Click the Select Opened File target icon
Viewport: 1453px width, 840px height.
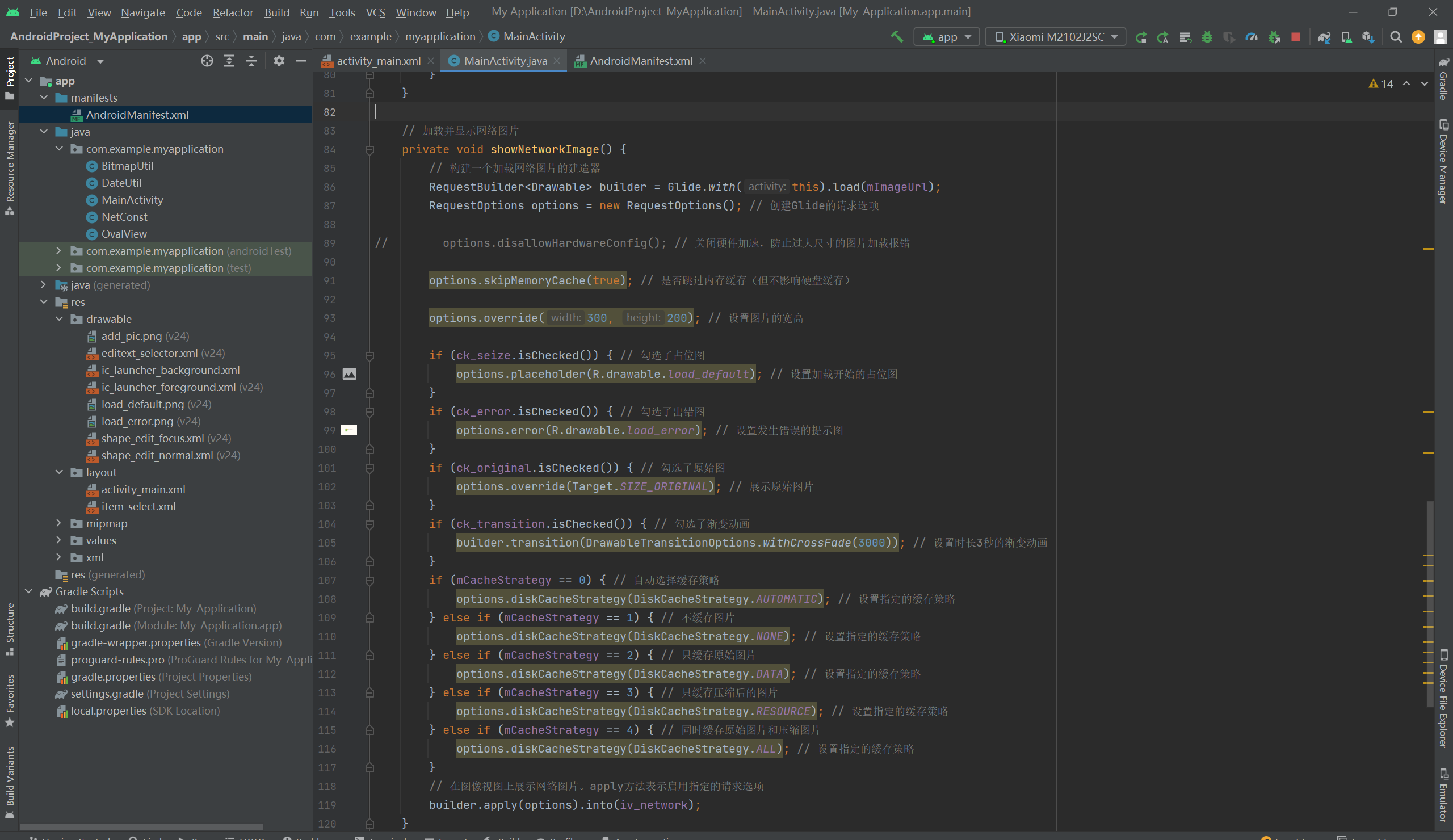pos(207,61)
